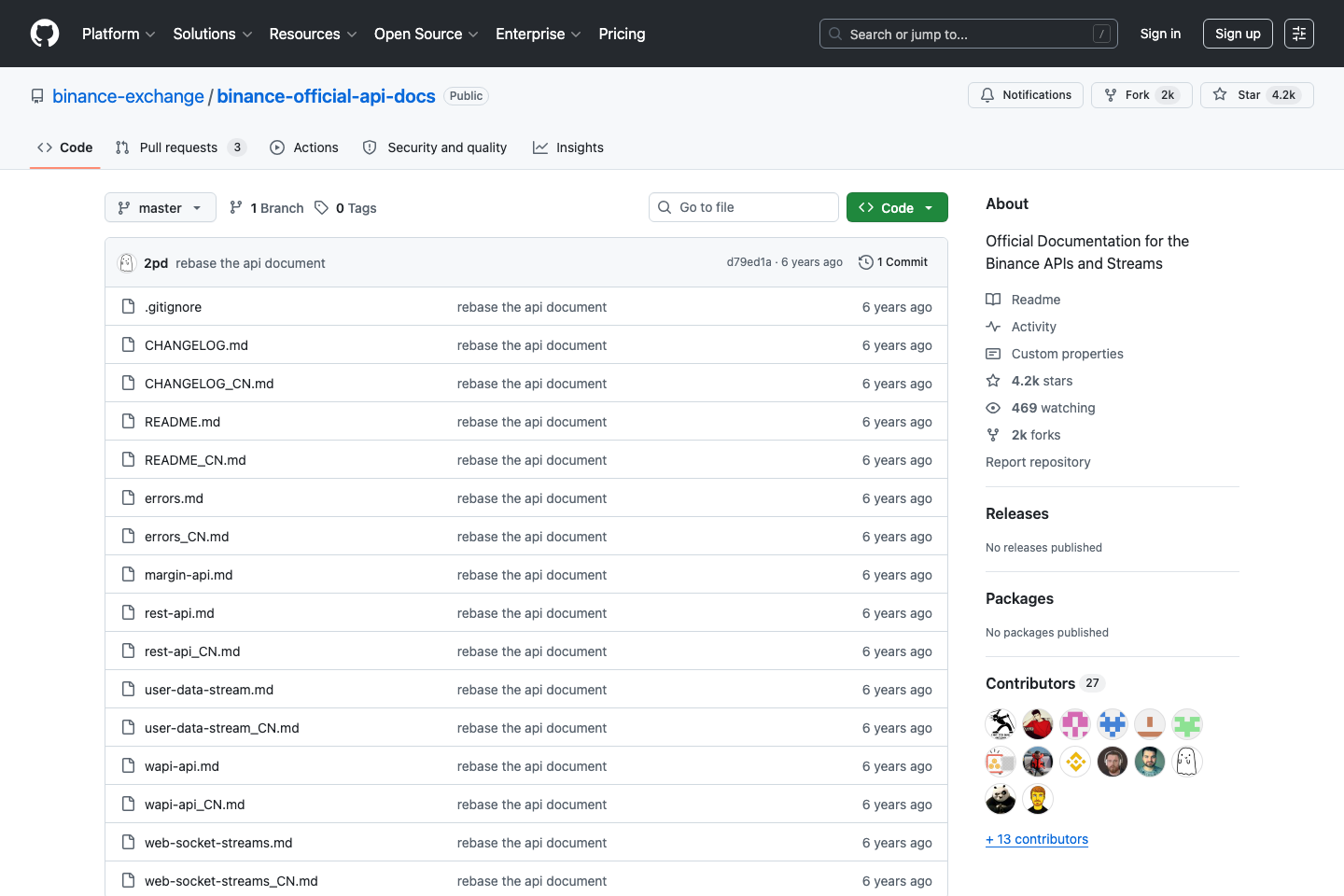Click the GitHub logo icon
The height and width of the screenshot is (896, 1344).
point(45,34)
